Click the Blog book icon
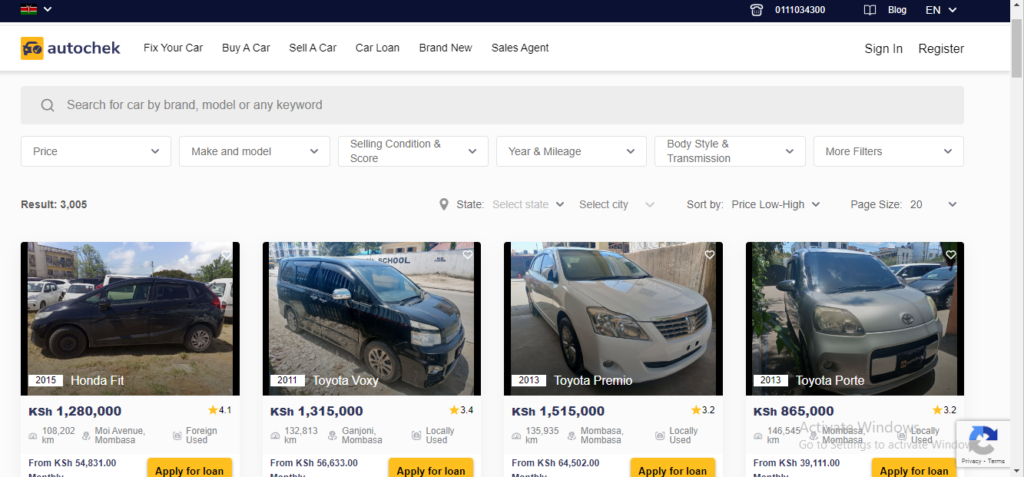1024x477 pixels. (x=870, y=10)
